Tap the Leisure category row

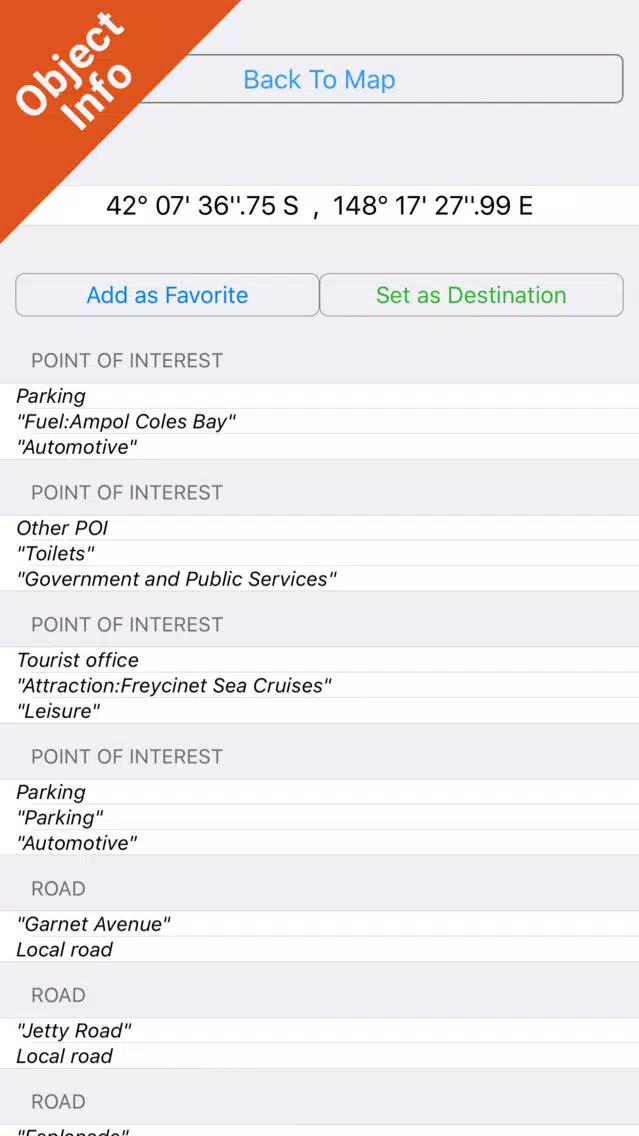[x=320, y=711]
